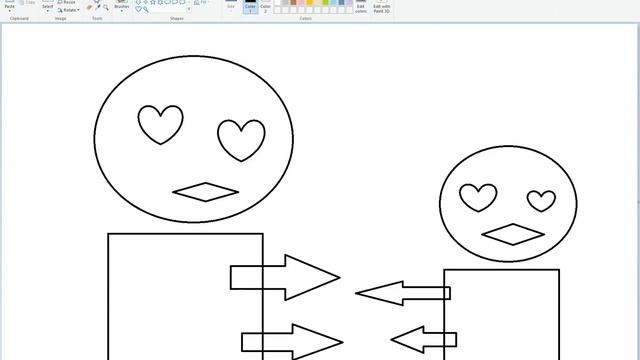
Task: Select the Eraser tool
Action: pos(89,7)
